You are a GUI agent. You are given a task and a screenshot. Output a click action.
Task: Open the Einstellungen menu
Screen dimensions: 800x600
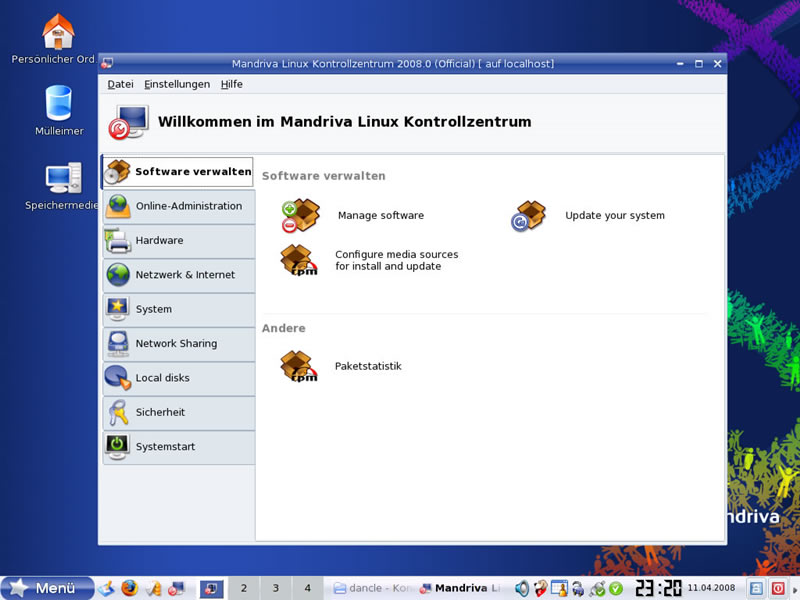pos(177,84)
